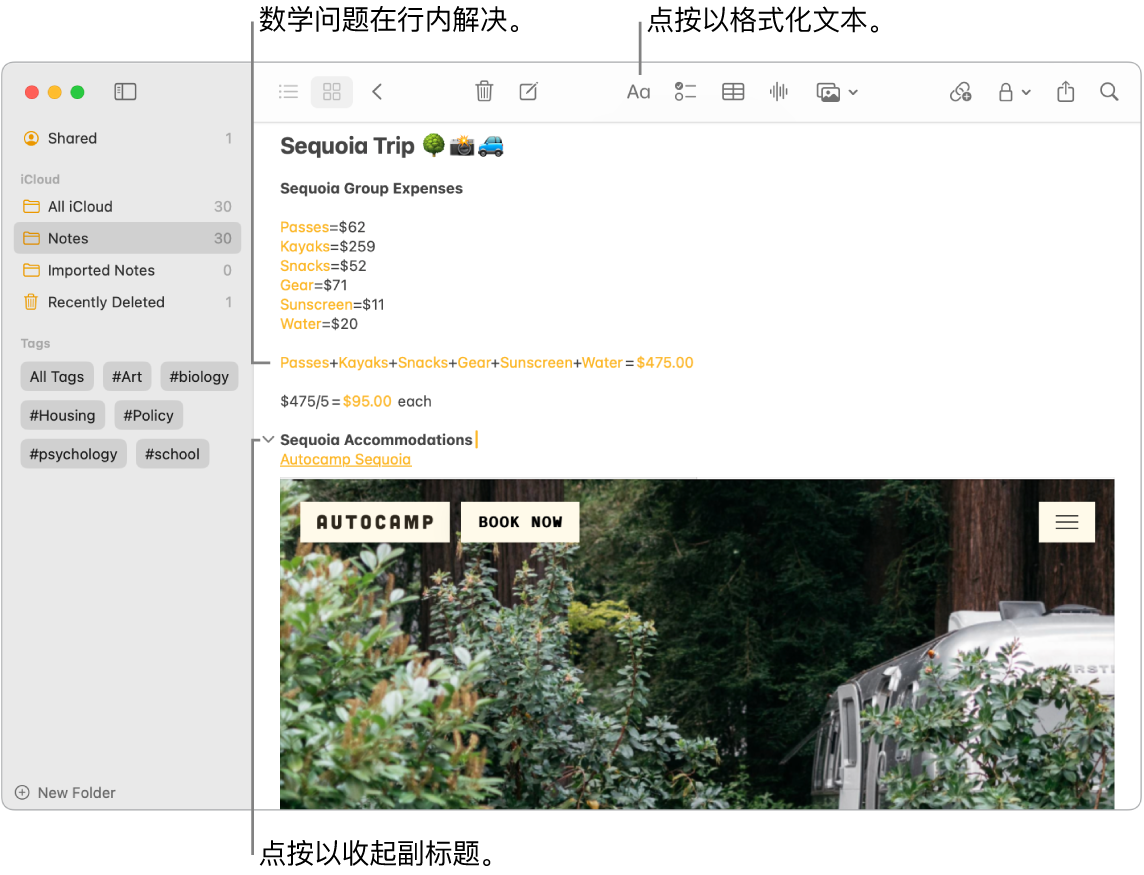This screenshot has width=1144, height=875.
Task: Add a table to the note
Action: pyautogui.click(x=733, y=92)
